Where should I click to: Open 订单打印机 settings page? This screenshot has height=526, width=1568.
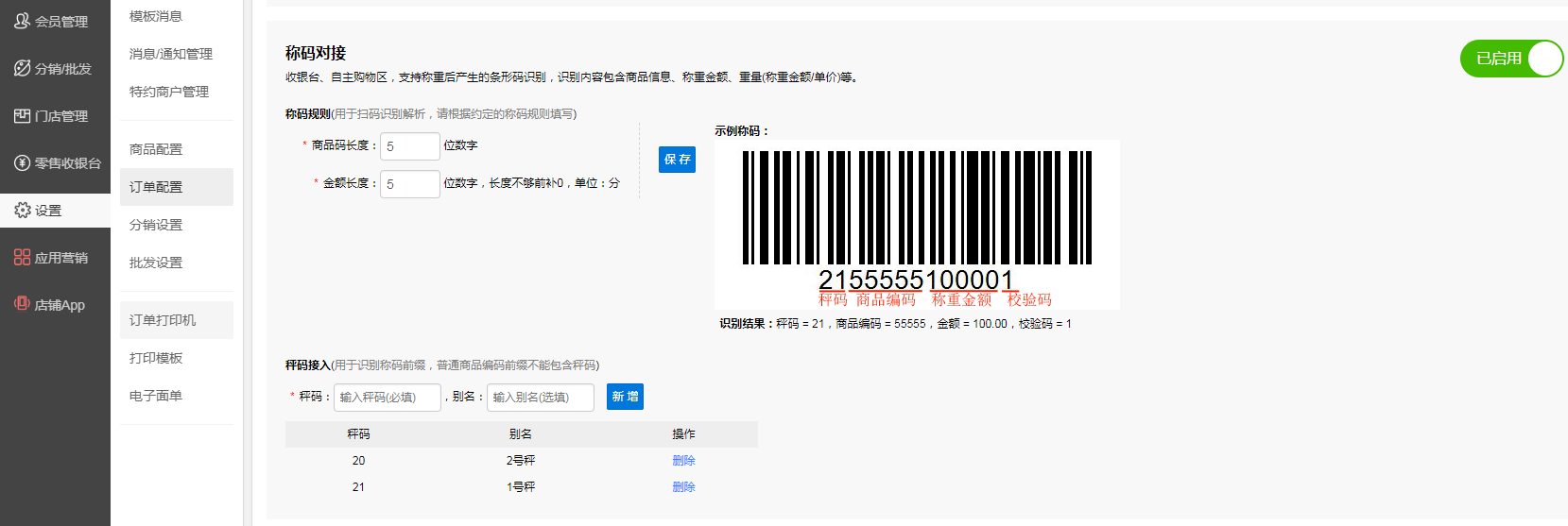tap(163, 320)
